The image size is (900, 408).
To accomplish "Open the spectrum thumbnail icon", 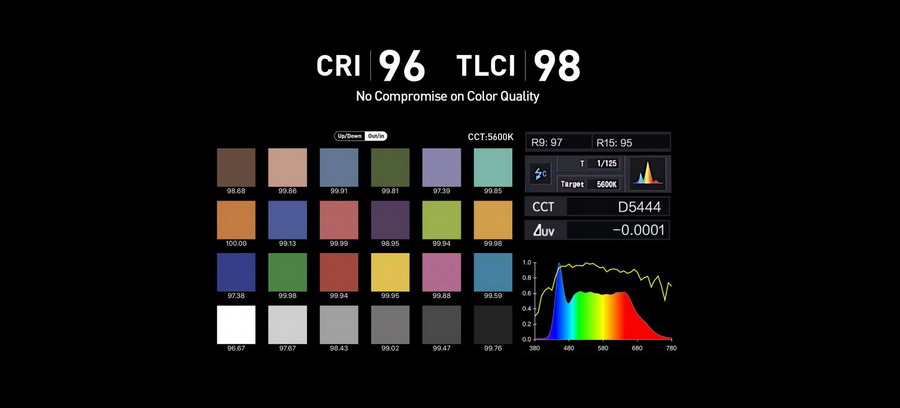I will coord(648,172).
